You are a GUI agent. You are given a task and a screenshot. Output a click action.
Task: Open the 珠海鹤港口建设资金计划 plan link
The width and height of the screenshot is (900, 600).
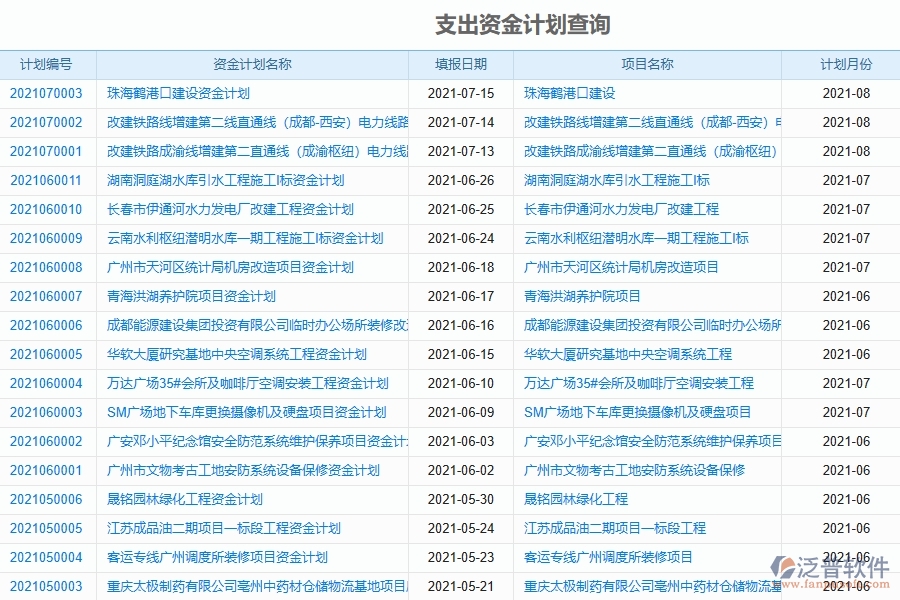(x=170, y=93)
